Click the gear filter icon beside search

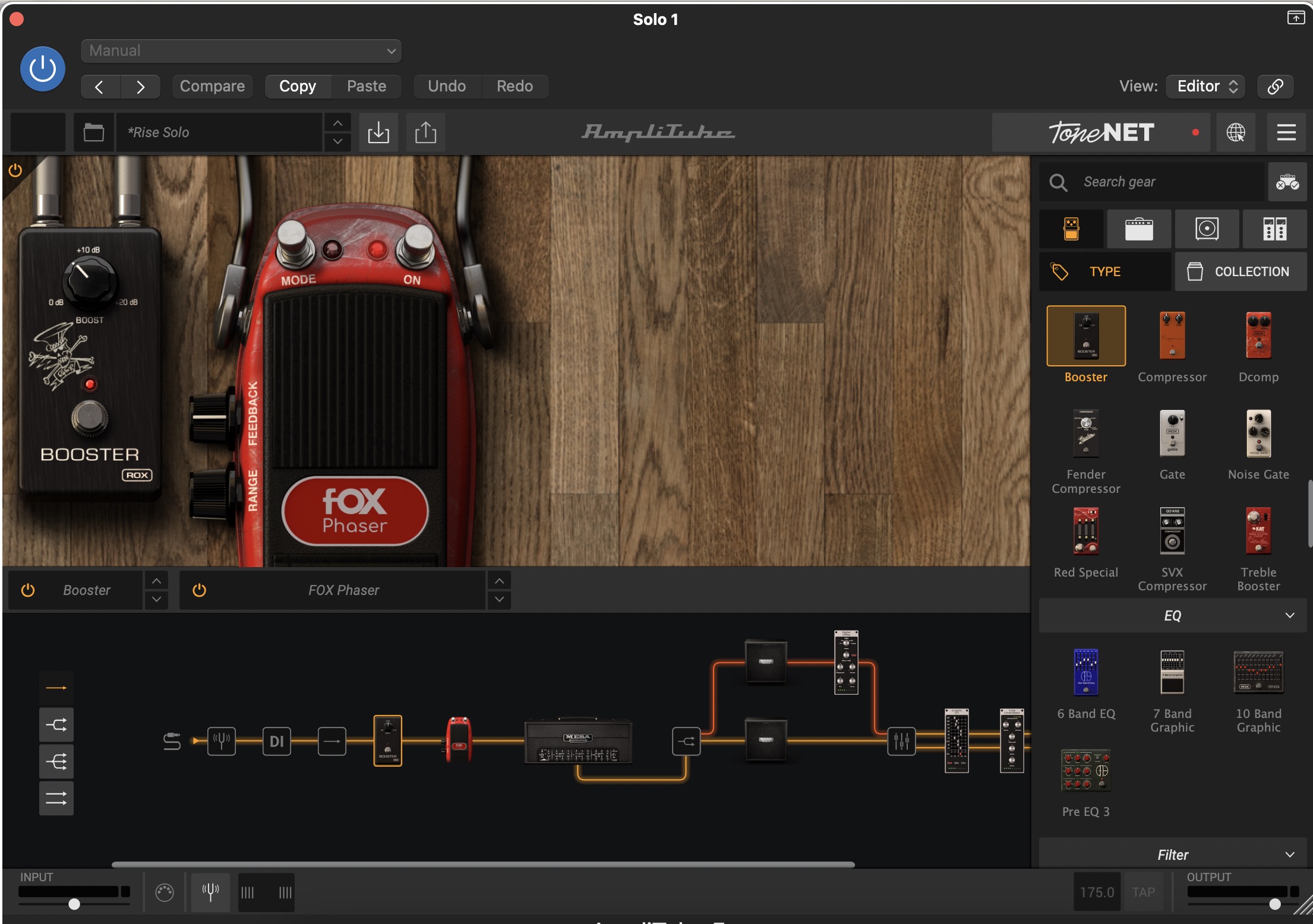point(1287,182)
